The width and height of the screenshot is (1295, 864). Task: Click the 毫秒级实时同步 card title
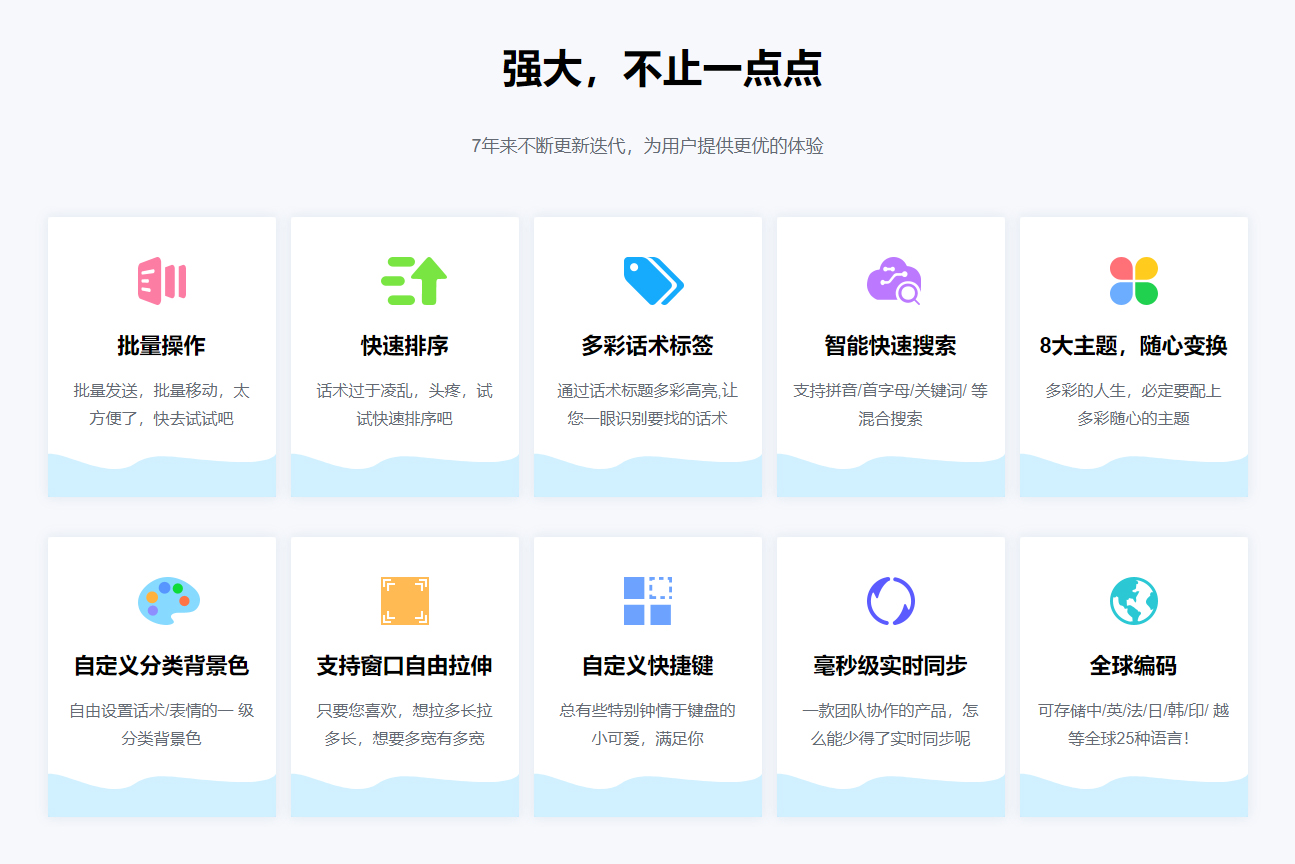point(890,665)
